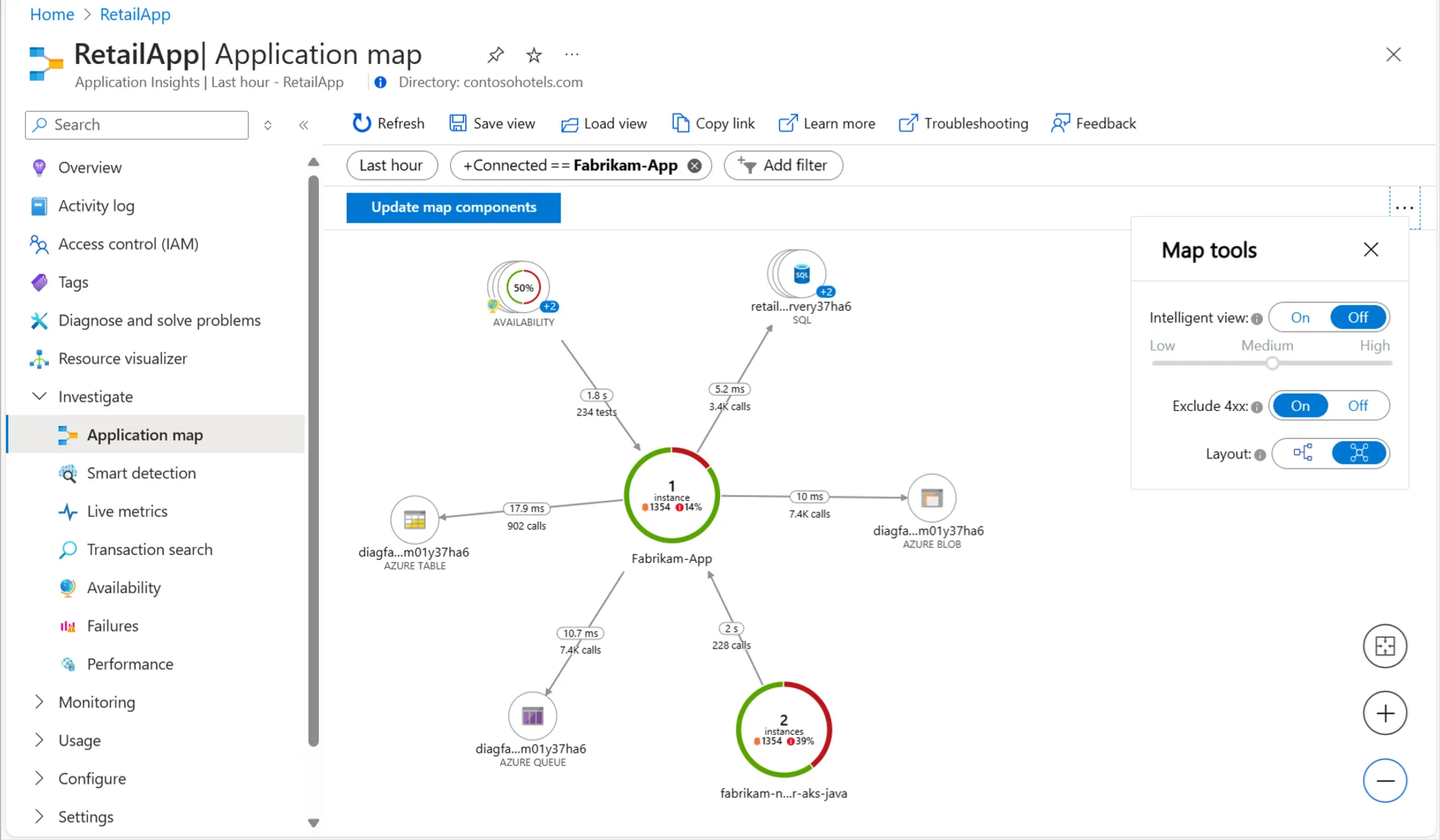The height and width of the screenshot is (840, 1440).
Task: Open Feedback
Action: click(1094, 124)
